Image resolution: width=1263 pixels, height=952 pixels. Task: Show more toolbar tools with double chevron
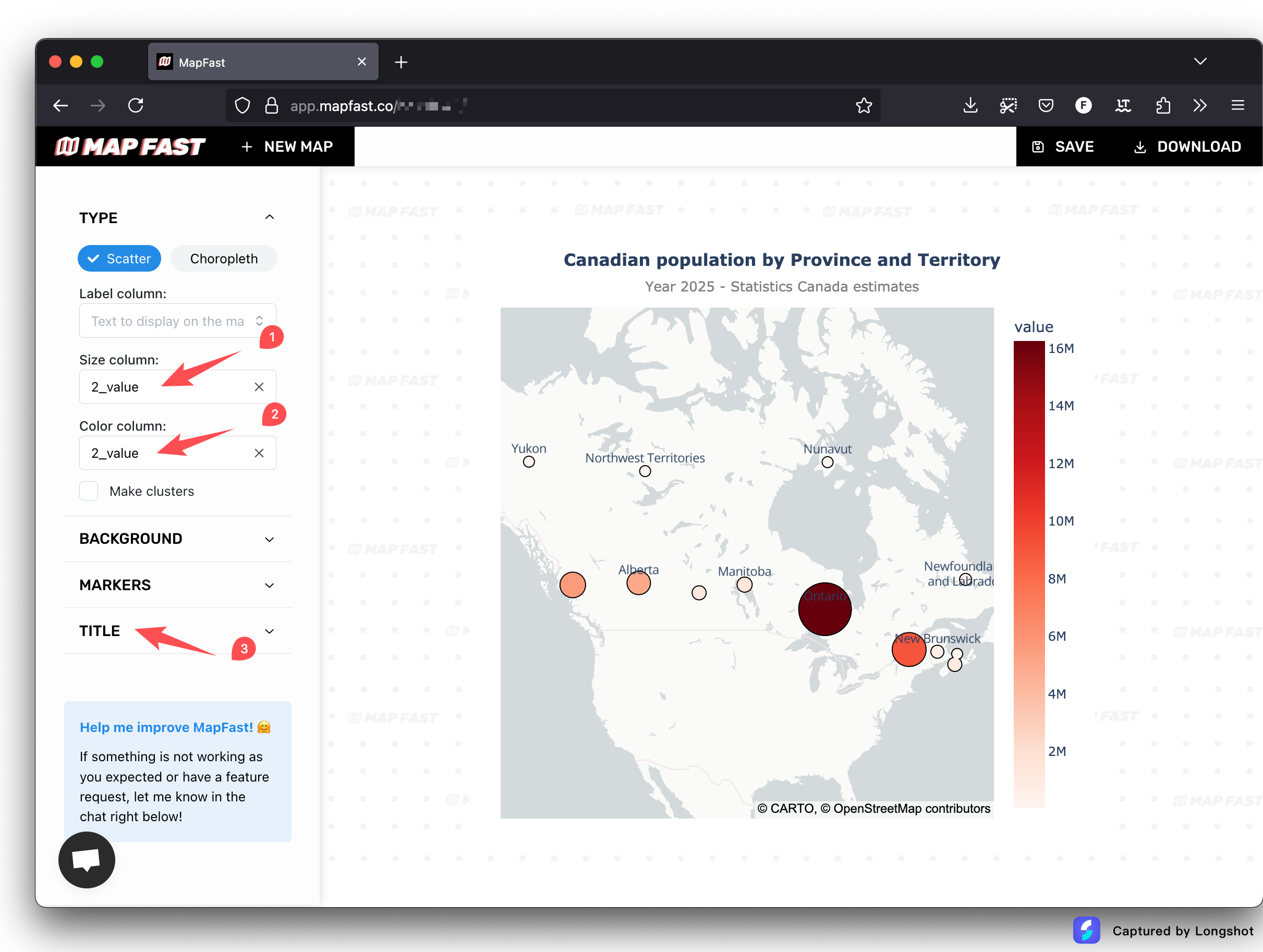click(x=1199, y=106)
